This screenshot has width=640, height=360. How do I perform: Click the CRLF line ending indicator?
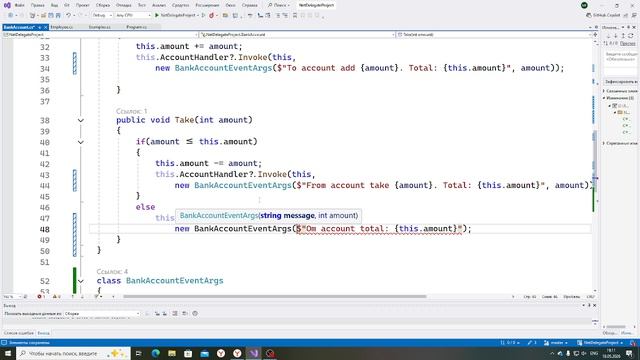tap(591, 297)
